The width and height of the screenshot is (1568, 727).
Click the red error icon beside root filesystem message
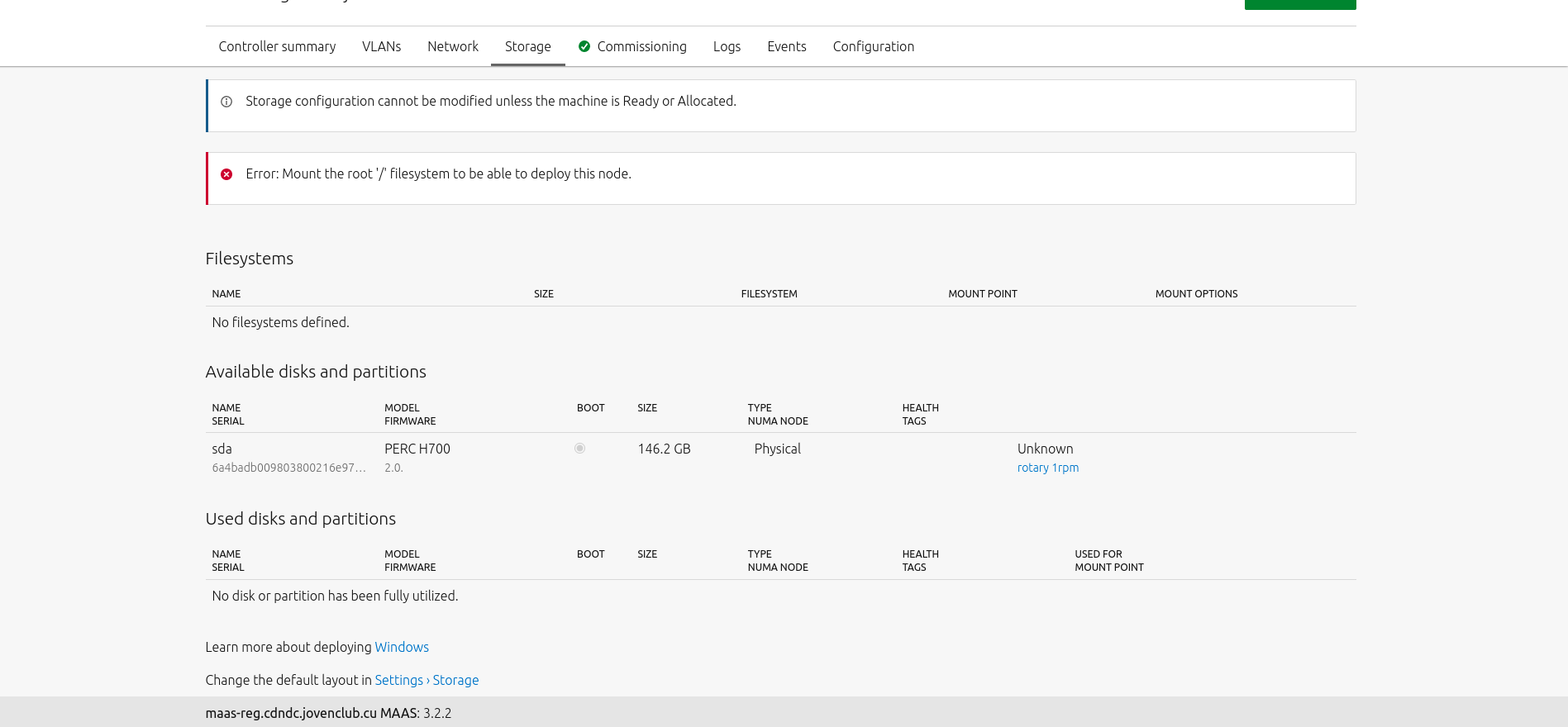(x=226, y=174)
